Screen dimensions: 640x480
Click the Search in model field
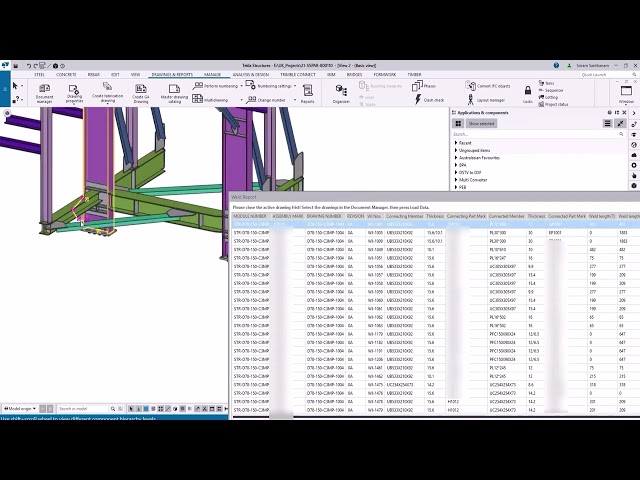(83, 409)
